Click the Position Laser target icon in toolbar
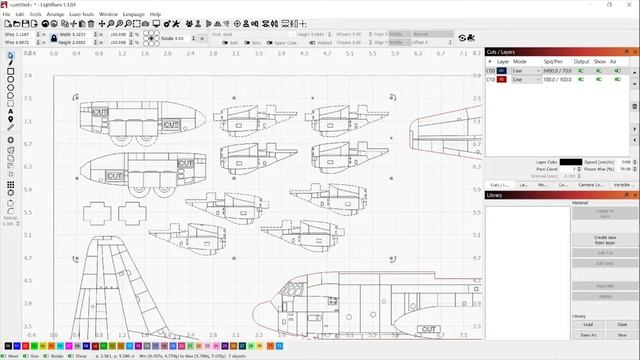Image resolution: width=640 pixels, height=360 pixels. (x=237, y=24)
